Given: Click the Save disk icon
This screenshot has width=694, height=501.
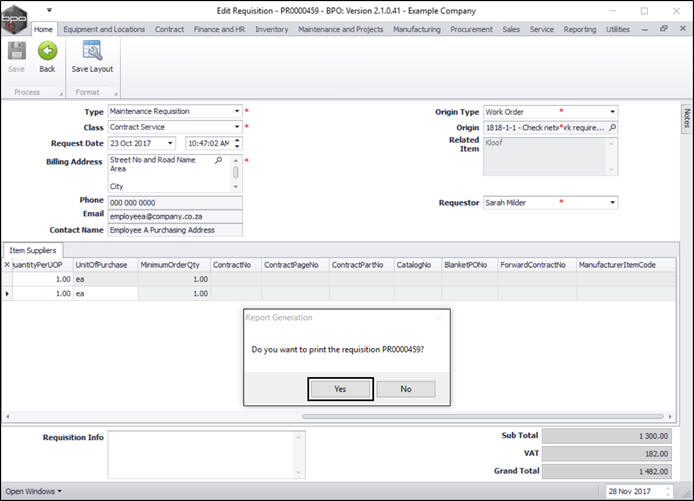Looking at the screenshot, I should 17,51.
